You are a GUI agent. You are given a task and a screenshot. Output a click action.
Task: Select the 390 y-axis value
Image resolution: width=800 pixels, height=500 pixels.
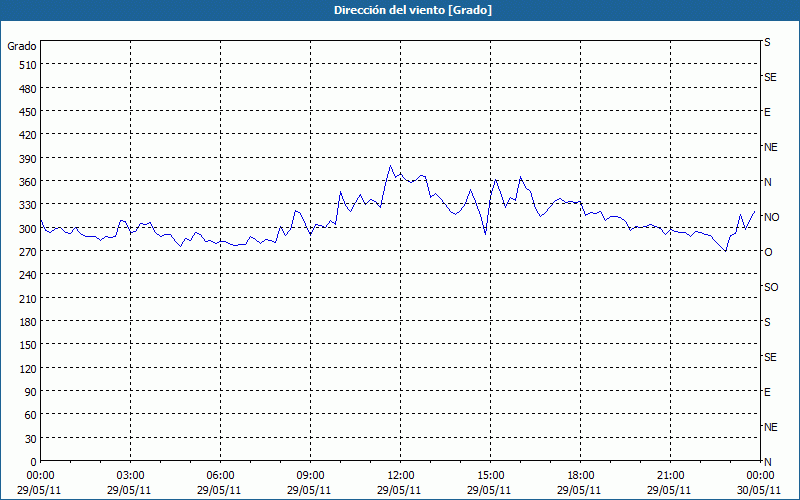click(x=29, y=159)
